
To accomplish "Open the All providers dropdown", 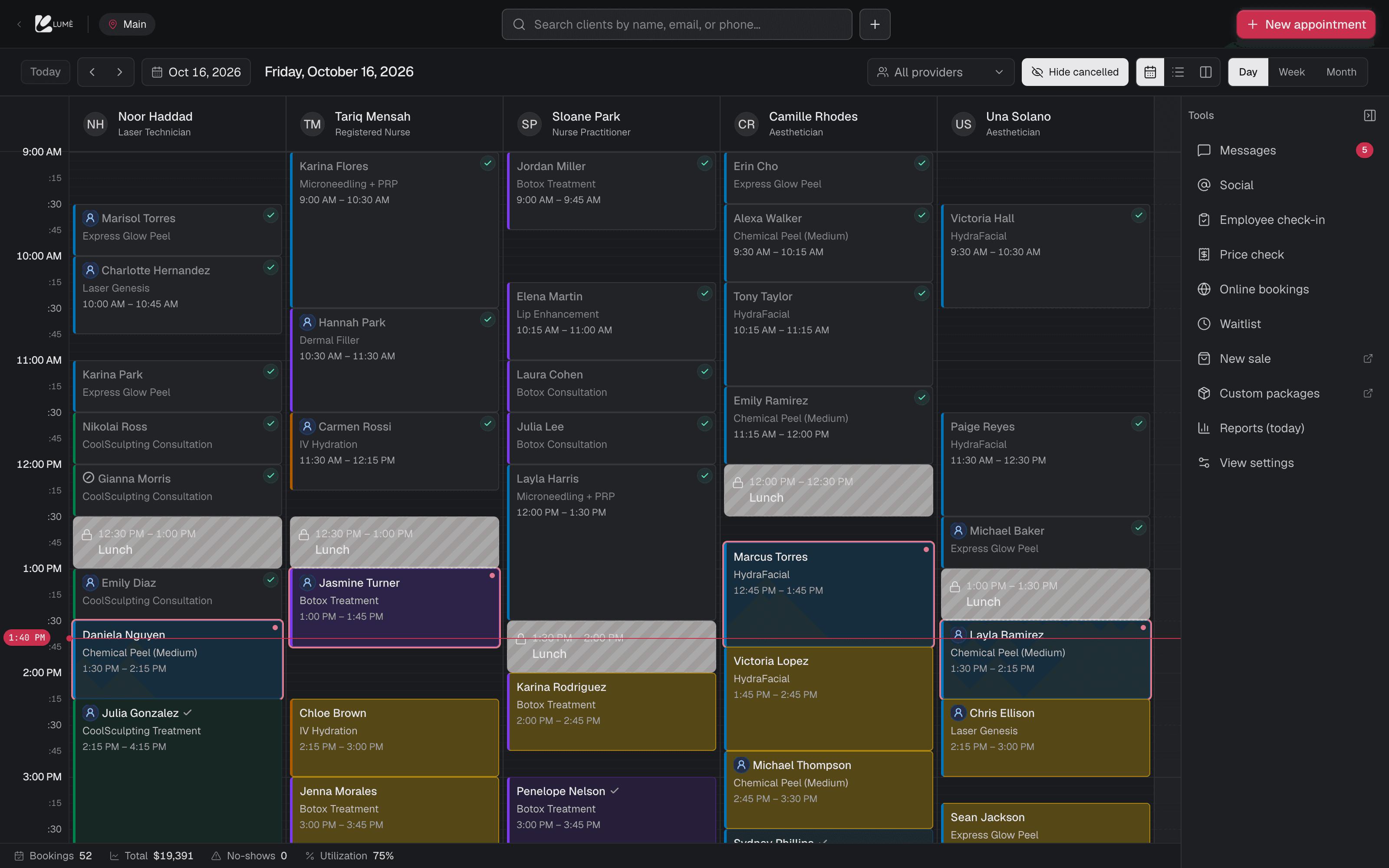I will (x=940, y=72).
